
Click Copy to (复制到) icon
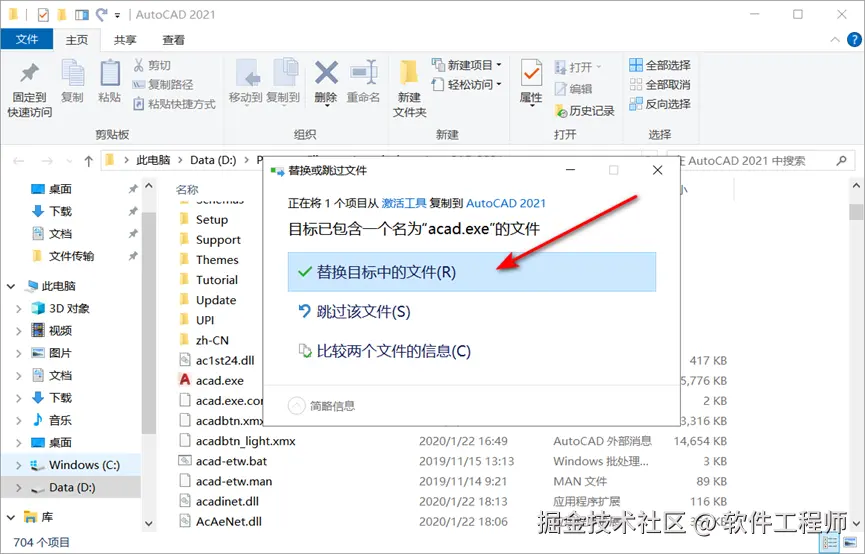(x=283, y=81)
